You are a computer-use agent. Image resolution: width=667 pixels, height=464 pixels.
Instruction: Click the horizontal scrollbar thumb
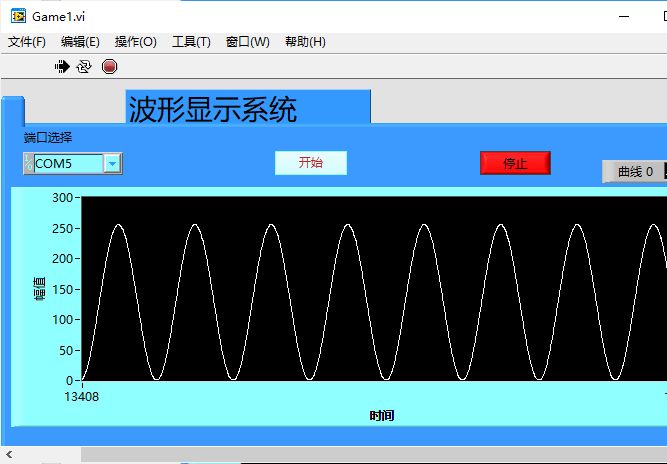(374, 455)
